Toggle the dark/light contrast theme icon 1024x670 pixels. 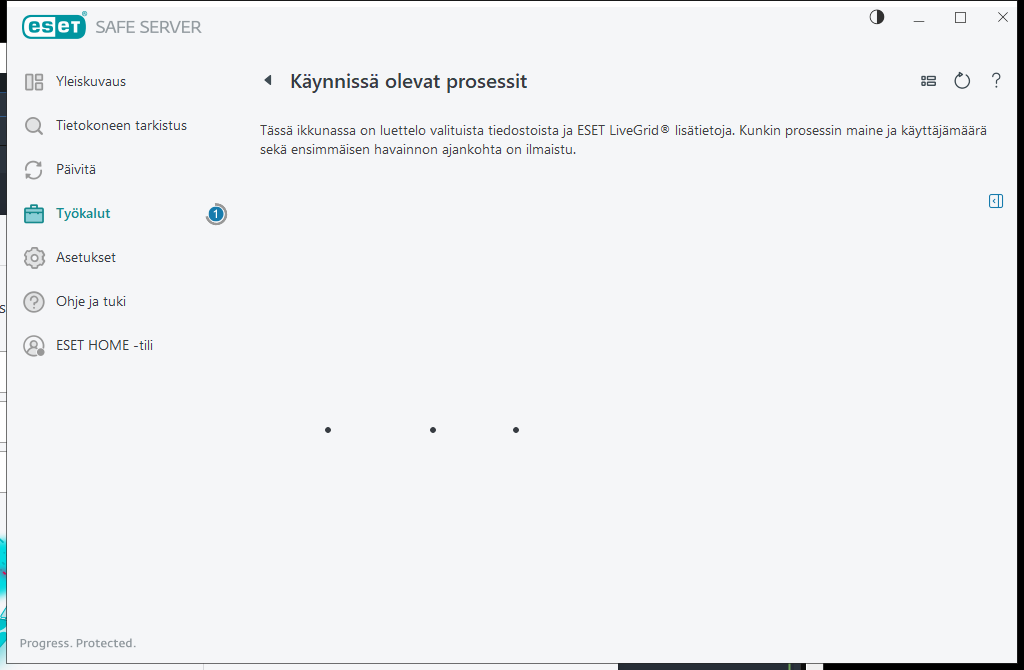pos(877,17)
